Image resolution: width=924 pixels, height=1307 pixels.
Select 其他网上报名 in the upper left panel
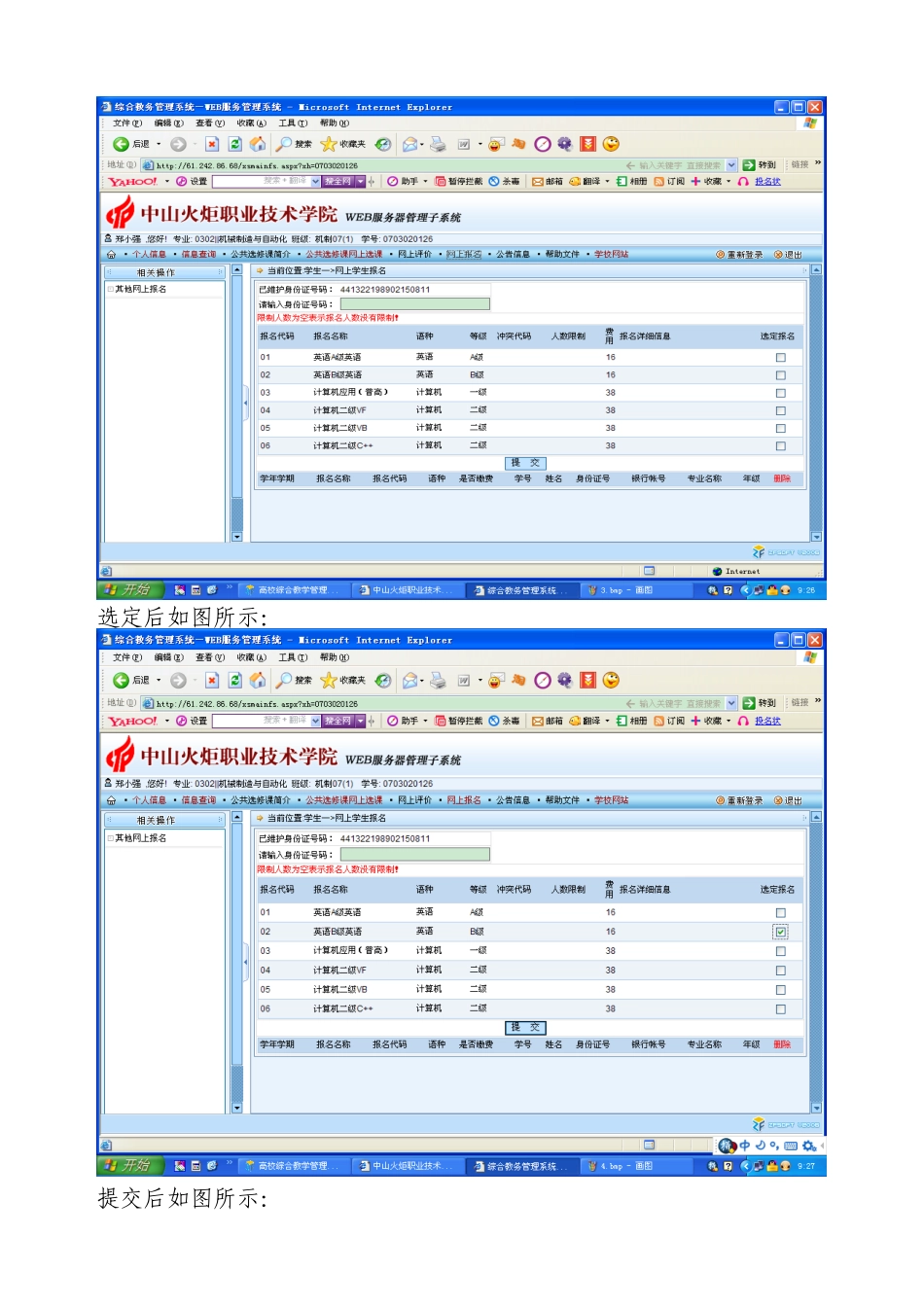click(x=141, y=290)
